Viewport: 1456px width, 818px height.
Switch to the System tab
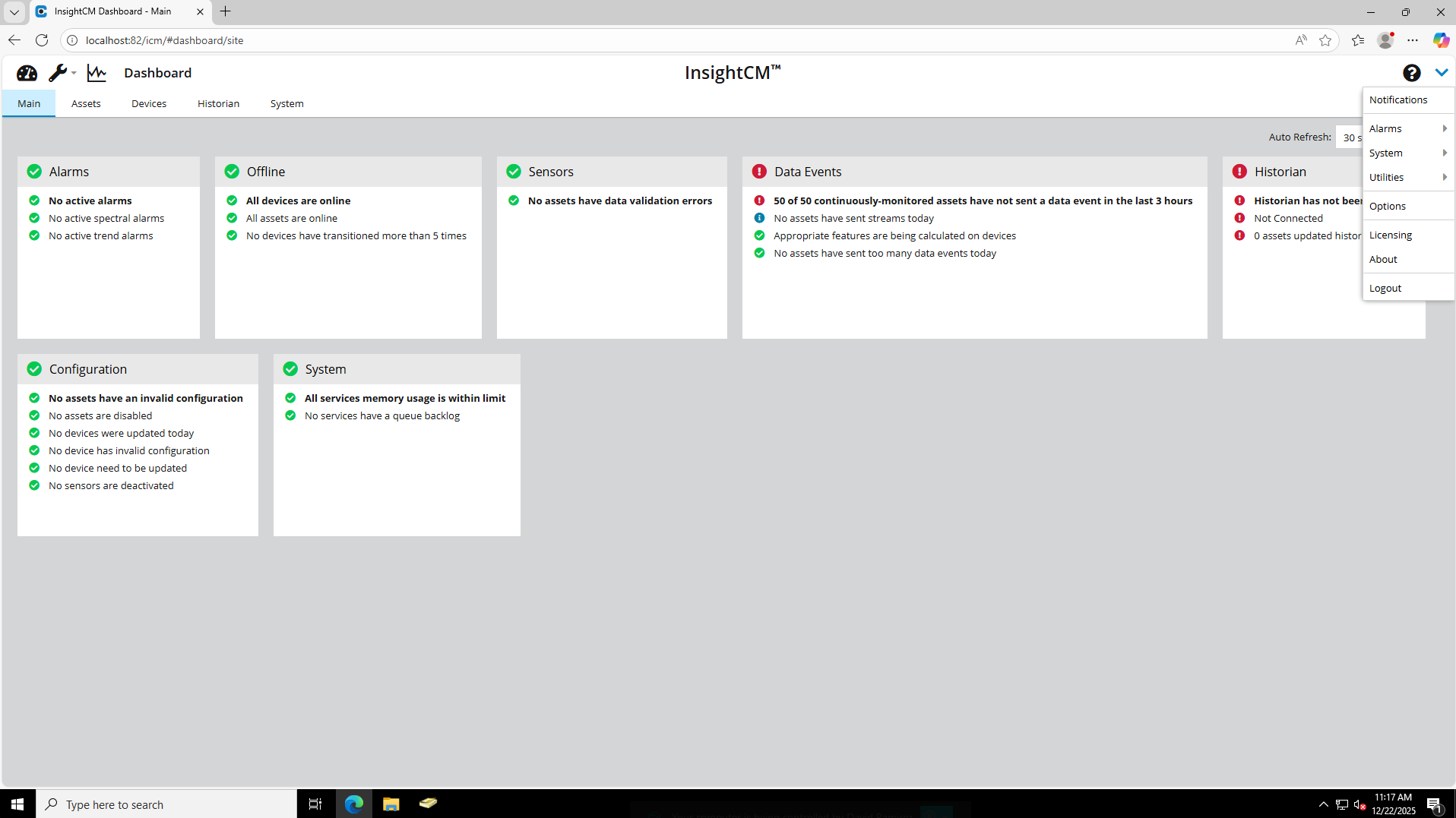pyautogui.click(x=287, y=103)
